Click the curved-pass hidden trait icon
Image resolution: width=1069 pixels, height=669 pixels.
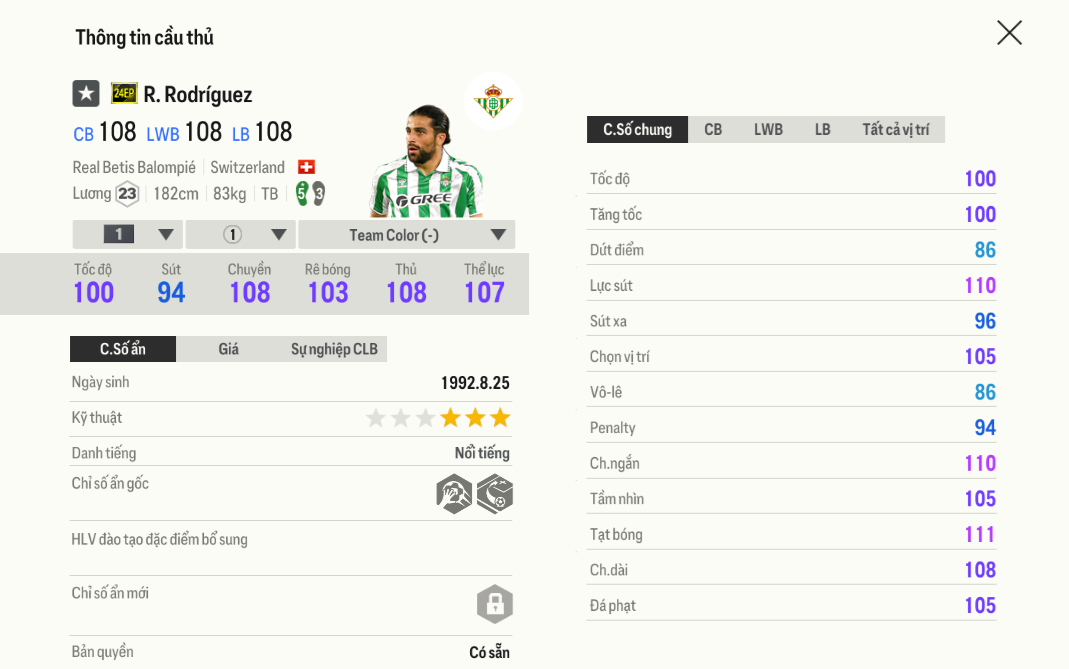tap(495, 494)
